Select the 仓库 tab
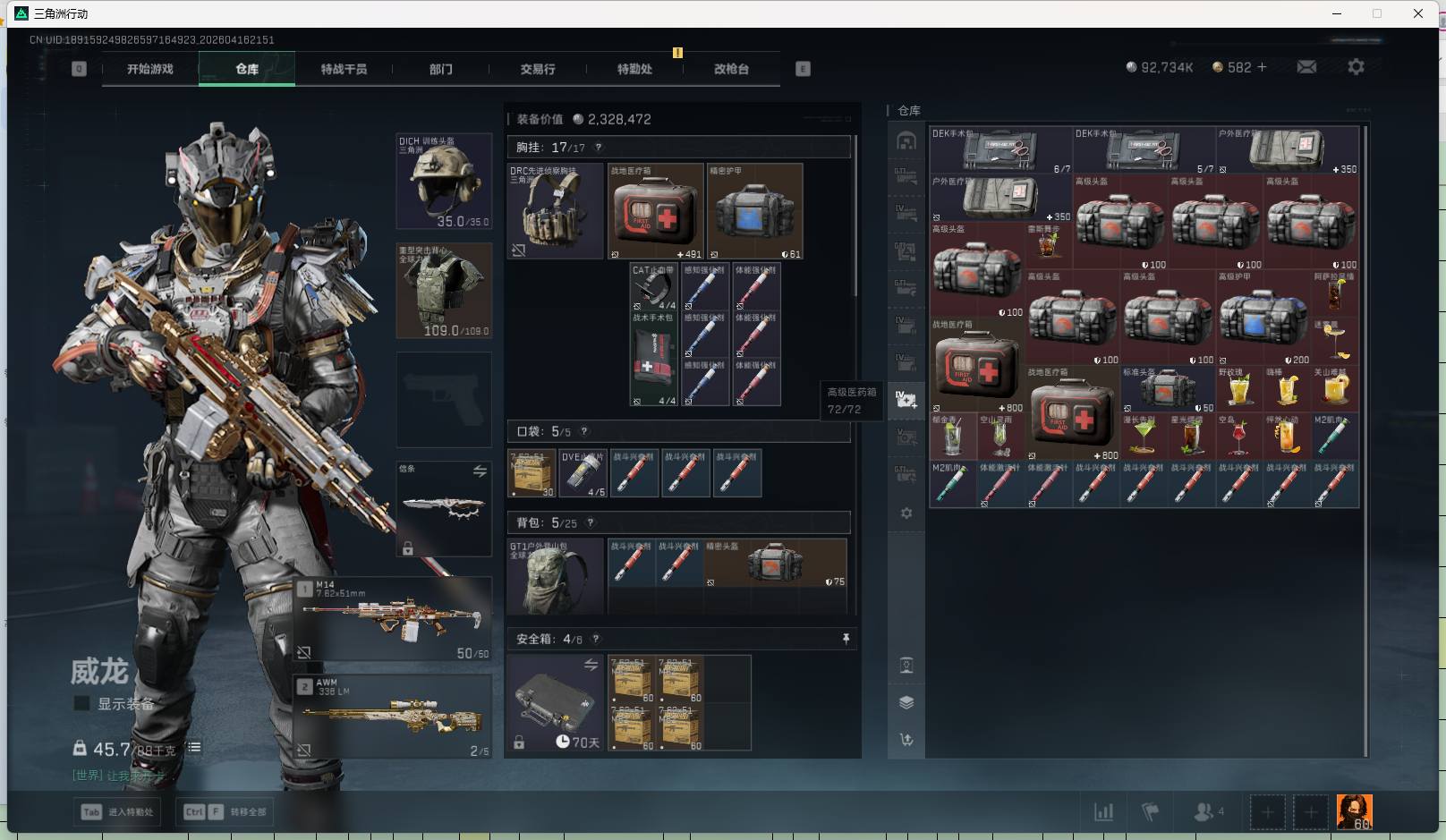 click(247, 69)
